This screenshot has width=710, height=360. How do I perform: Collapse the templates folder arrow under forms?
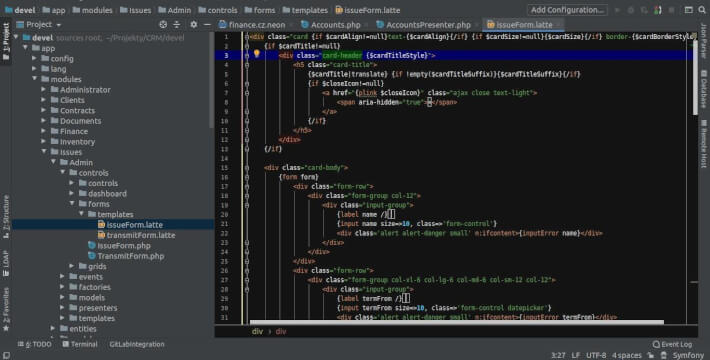click(x=82, y=214)
